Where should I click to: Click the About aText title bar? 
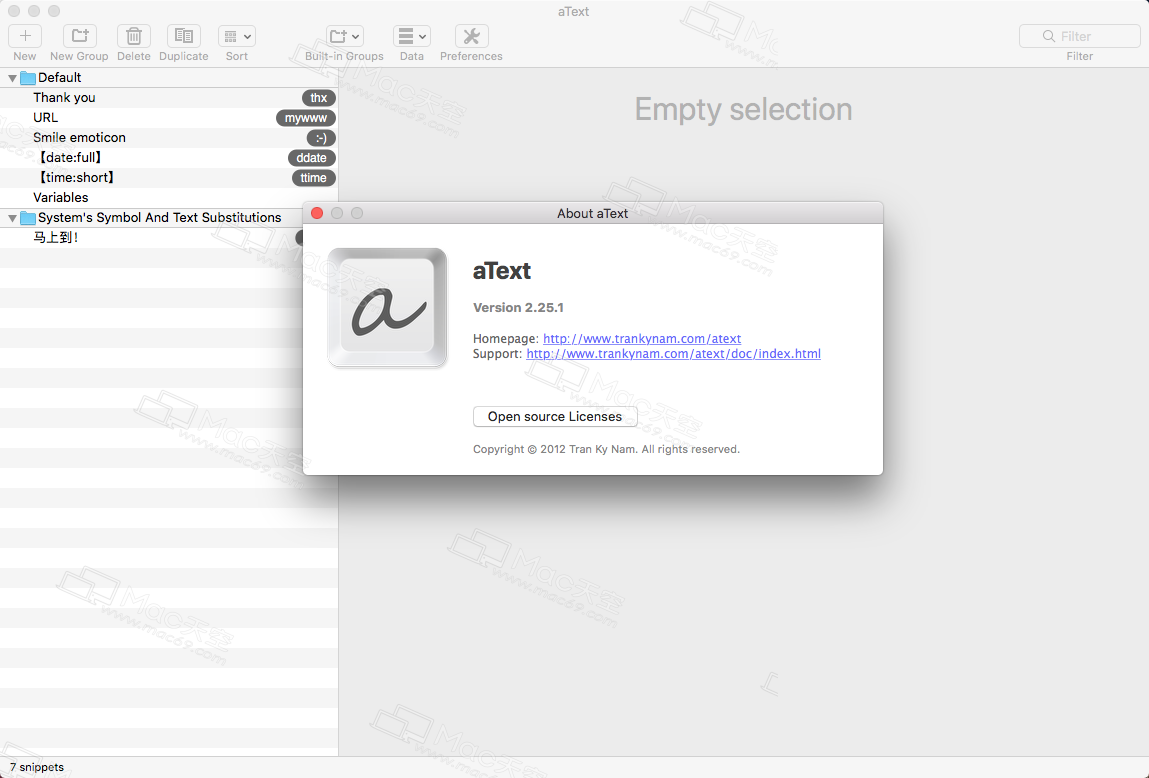click(592, 213)
